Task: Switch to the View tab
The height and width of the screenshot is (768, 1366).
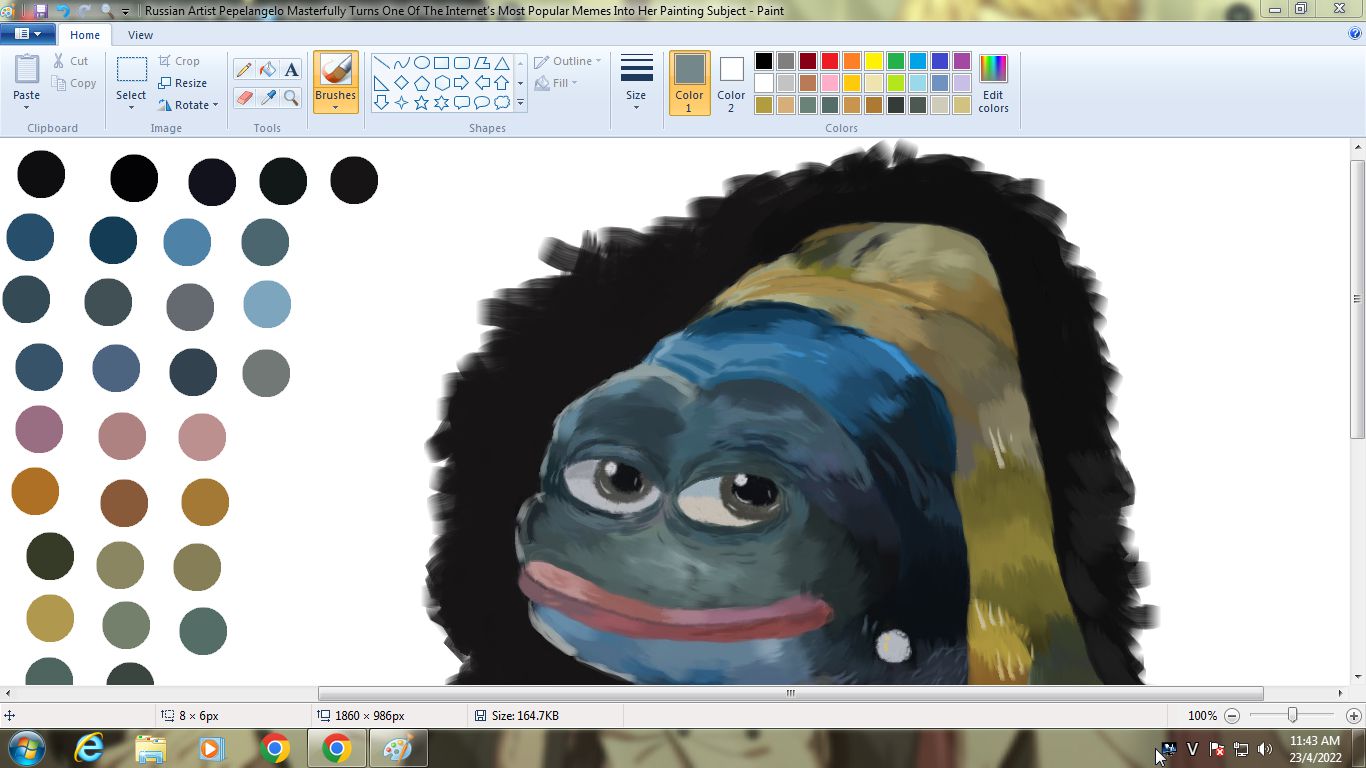Action: pyautogui.click(x=140, y=35)
